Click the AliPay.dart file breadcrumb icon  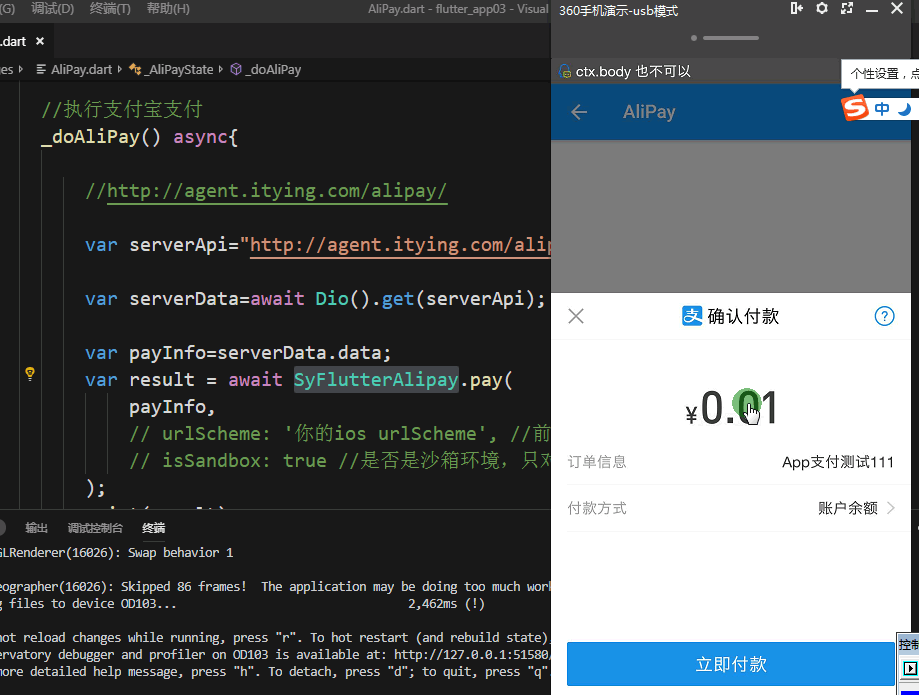click(x=41, y=69)
